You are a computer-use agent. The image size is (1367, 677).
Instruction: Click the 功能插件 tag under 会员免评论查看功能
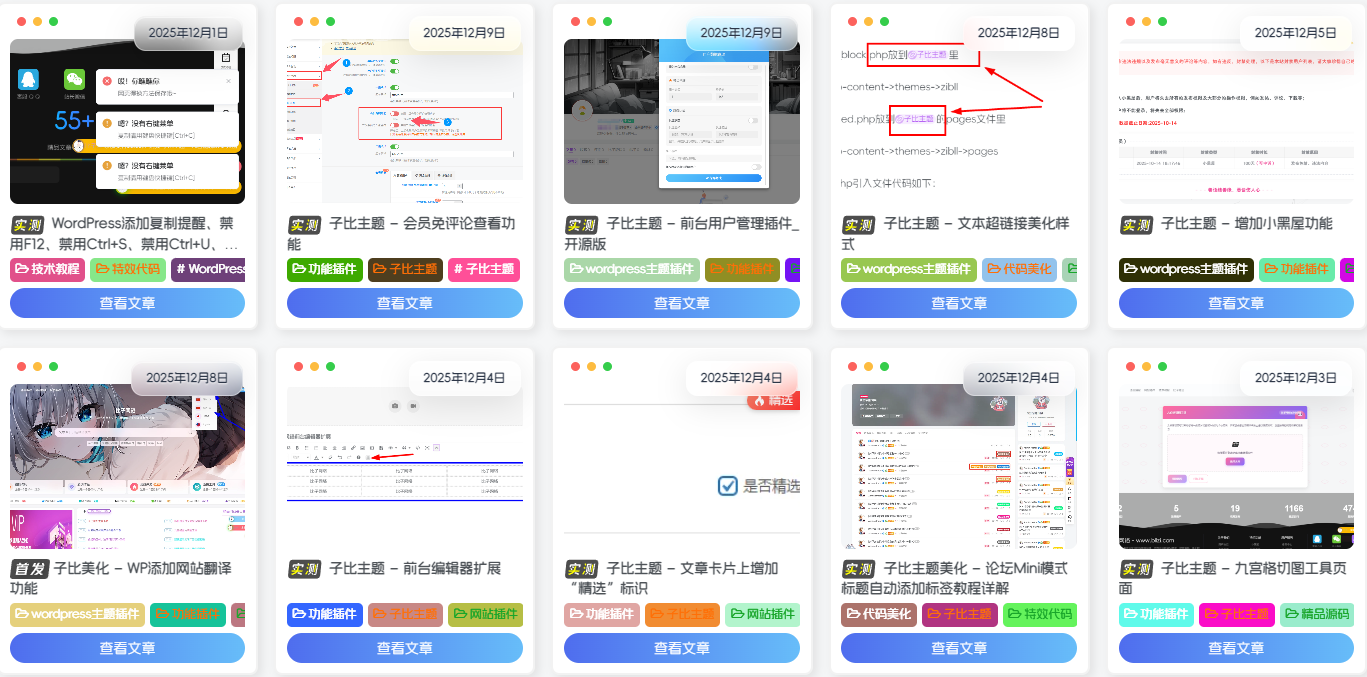coord(324,270)
